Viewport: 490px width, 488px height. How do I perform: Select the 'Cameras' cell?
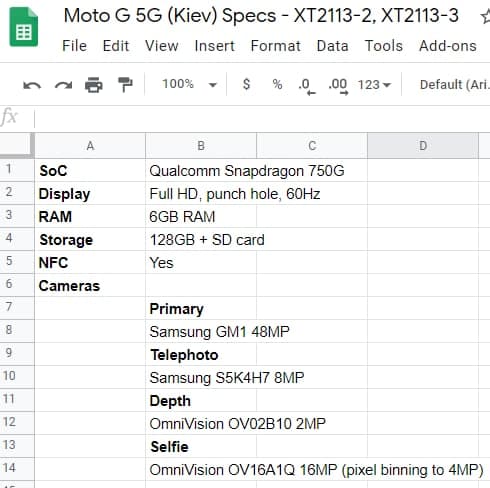(90, 285)
